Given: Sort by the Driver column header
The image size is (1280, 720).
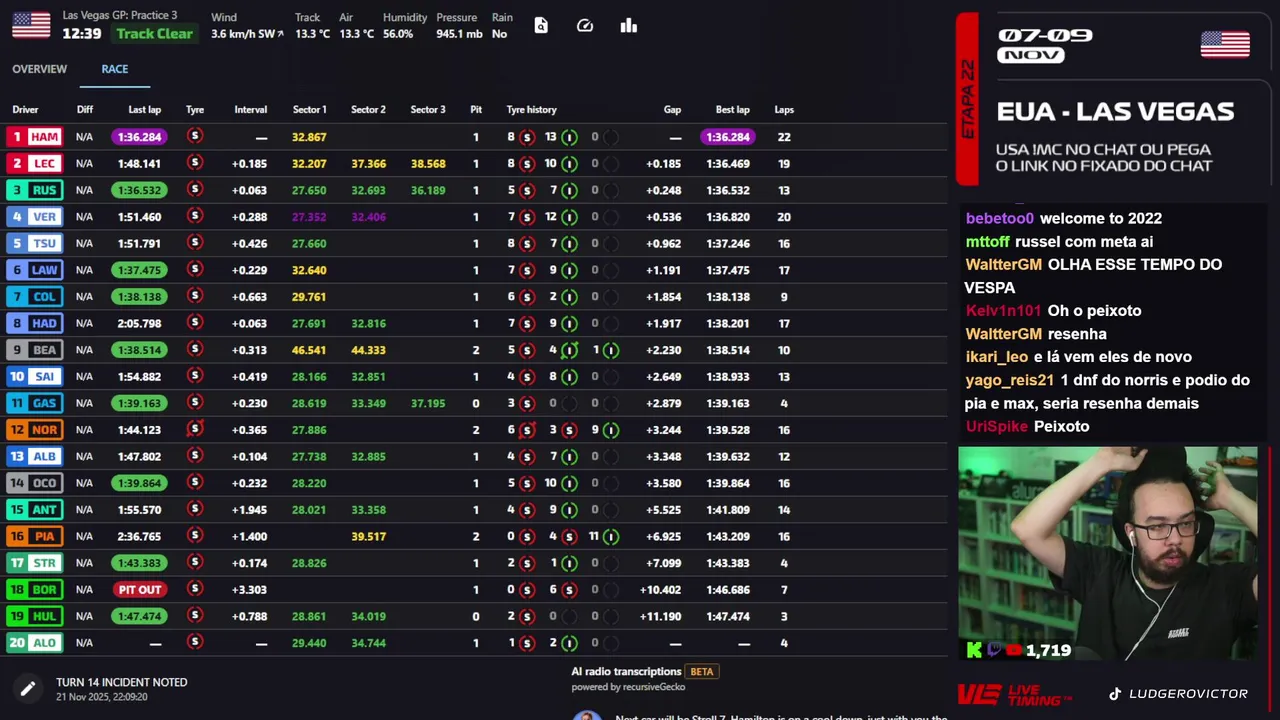Looking at the screenshot, I should point(25,110).
